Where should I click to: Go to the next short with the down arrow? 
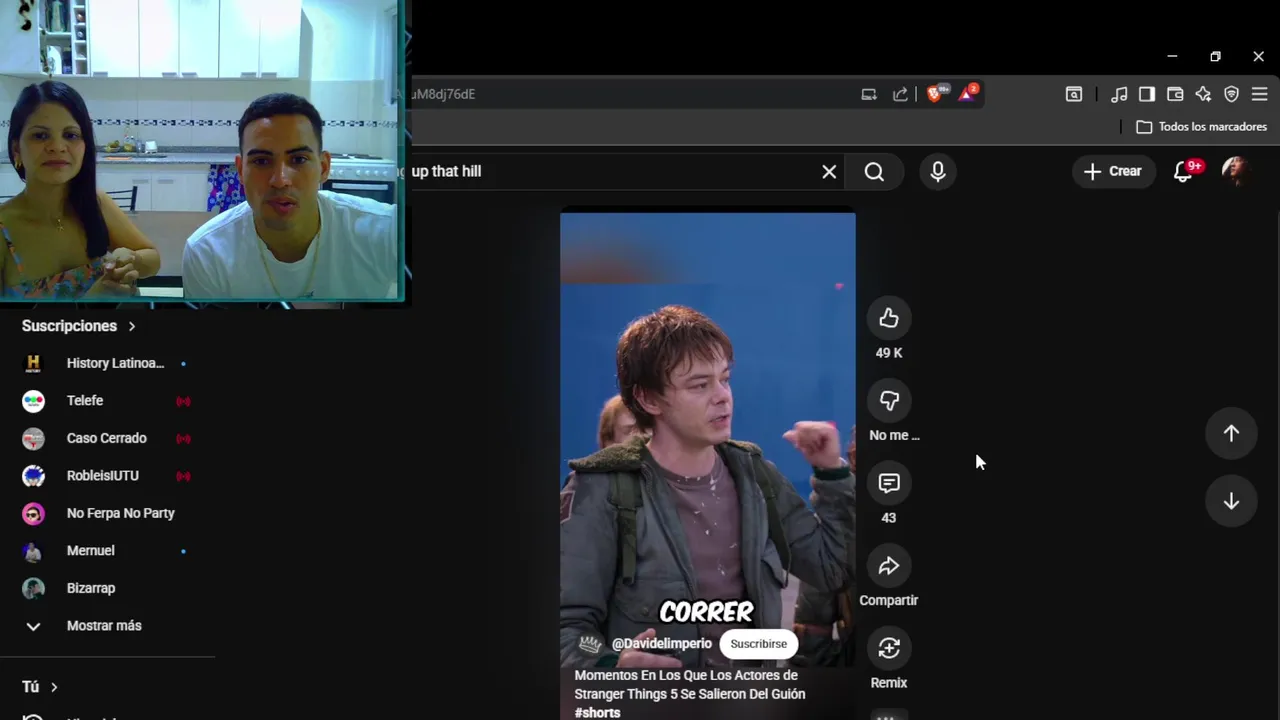coord(1231,501)
